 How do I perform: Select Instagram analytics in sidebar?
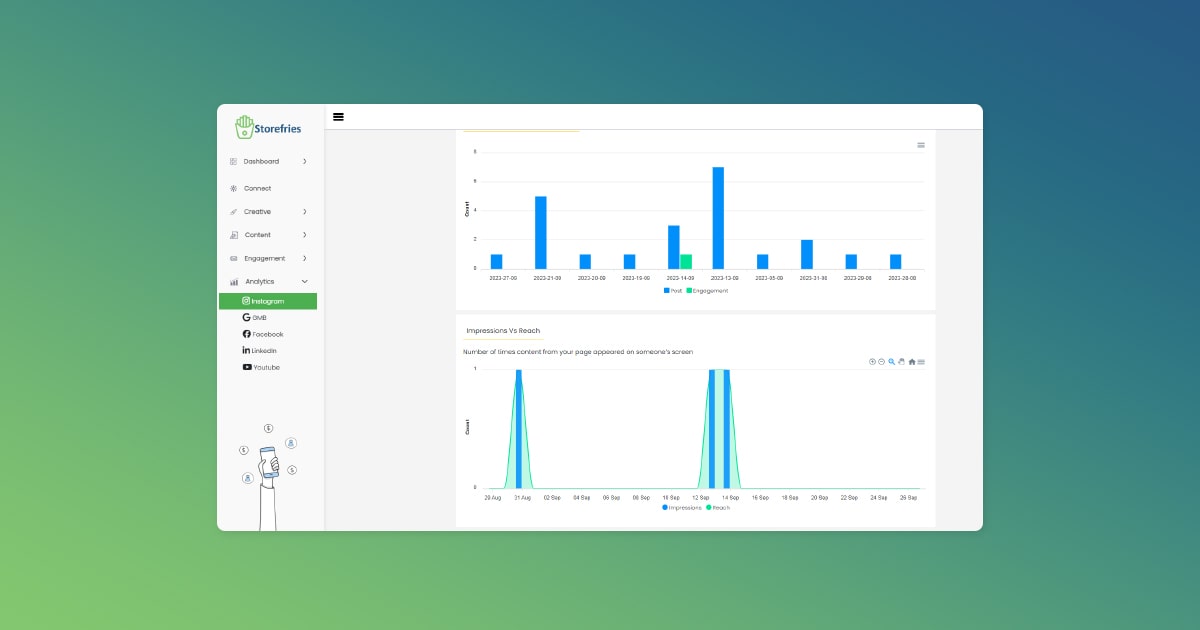coord(267,301)
